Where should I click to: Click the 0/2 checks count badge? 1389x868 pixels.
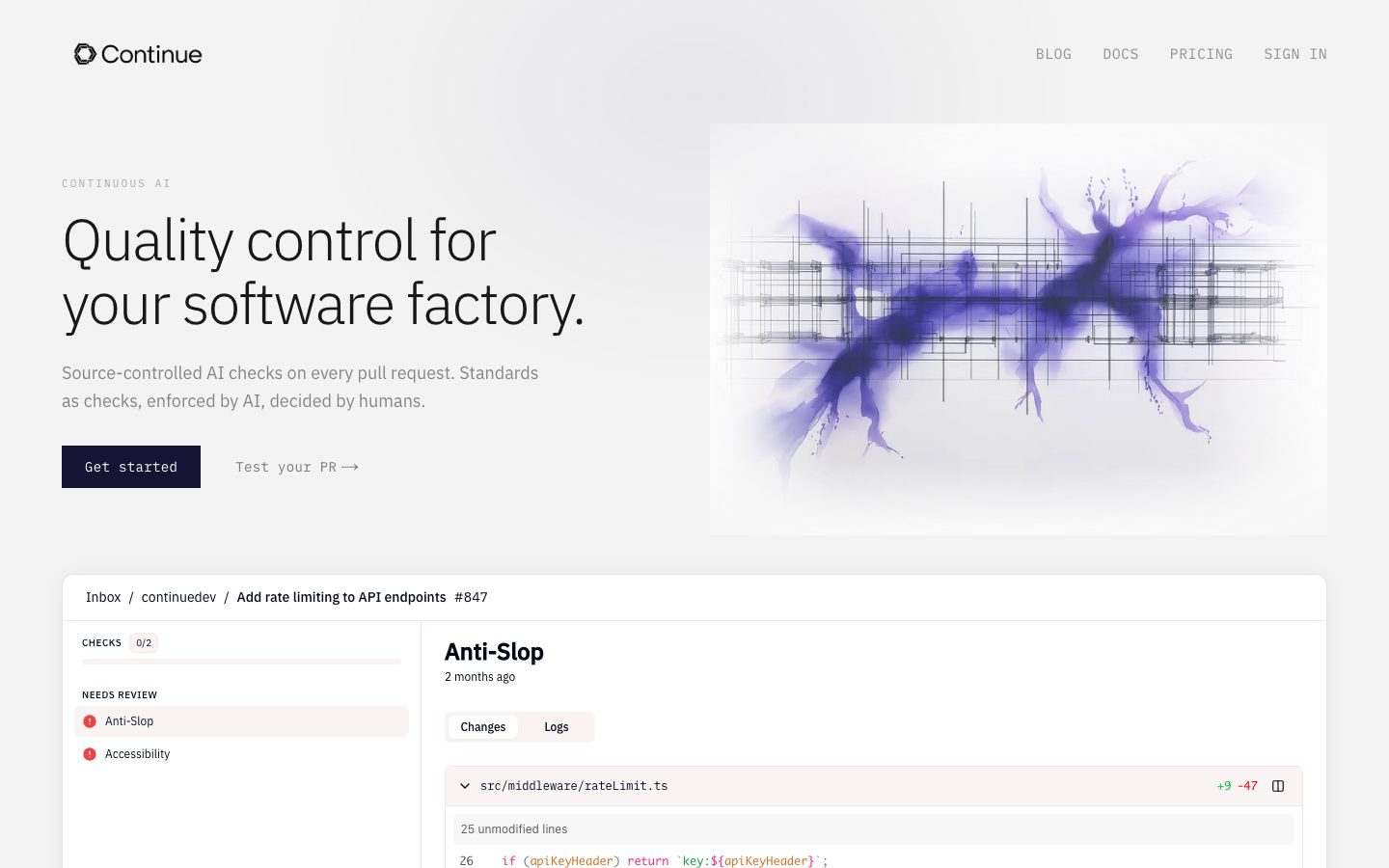click(x=144, y=643)
